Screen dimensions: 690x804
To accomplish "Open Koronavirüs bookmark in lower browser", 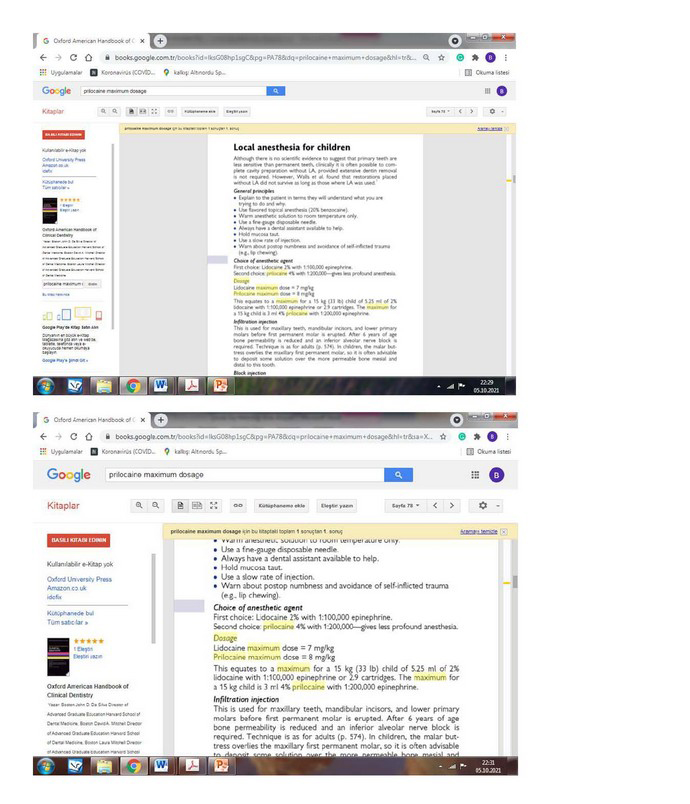I will pos(123,452).
